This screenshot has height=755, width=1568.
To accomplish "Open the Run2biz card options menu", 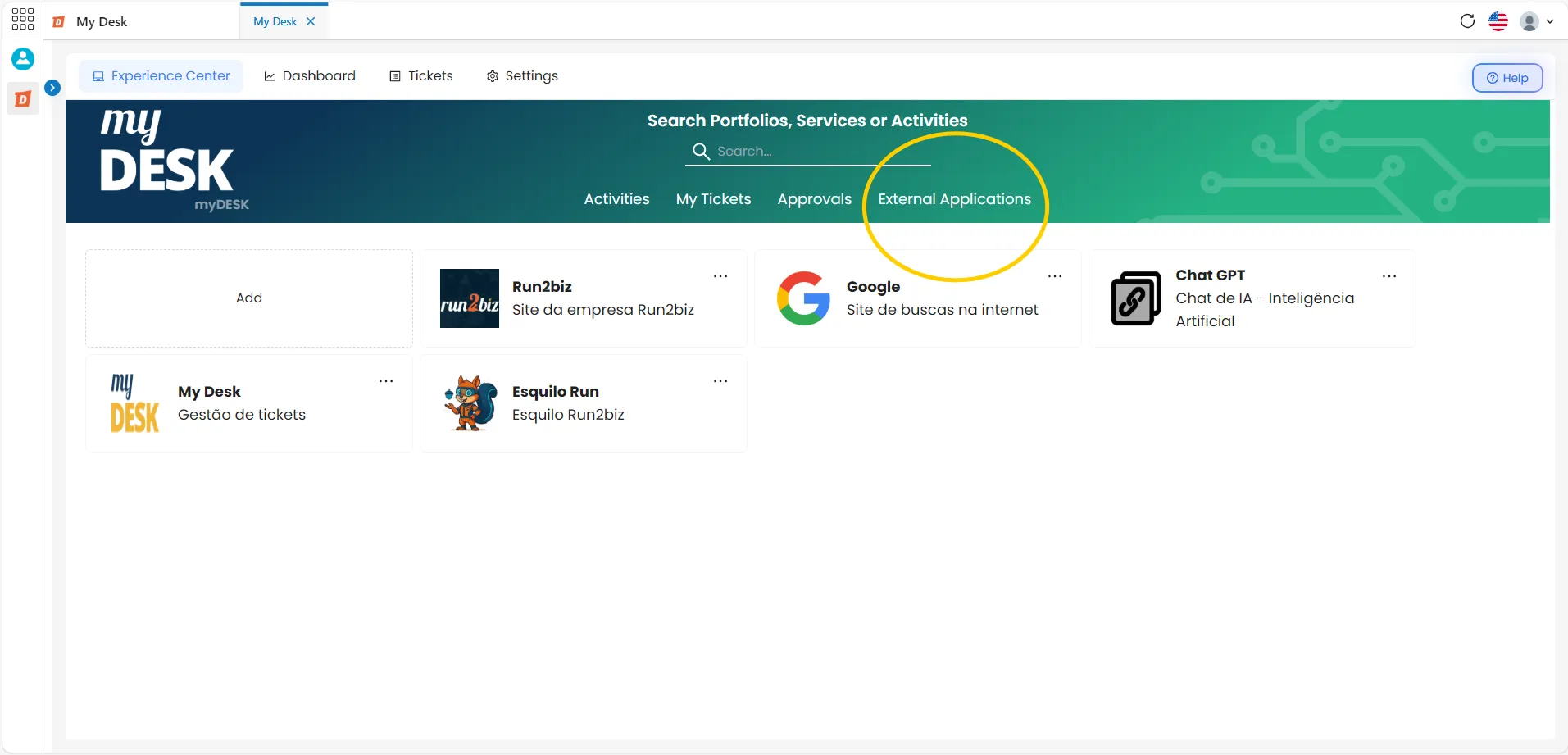I will (720, 276).
